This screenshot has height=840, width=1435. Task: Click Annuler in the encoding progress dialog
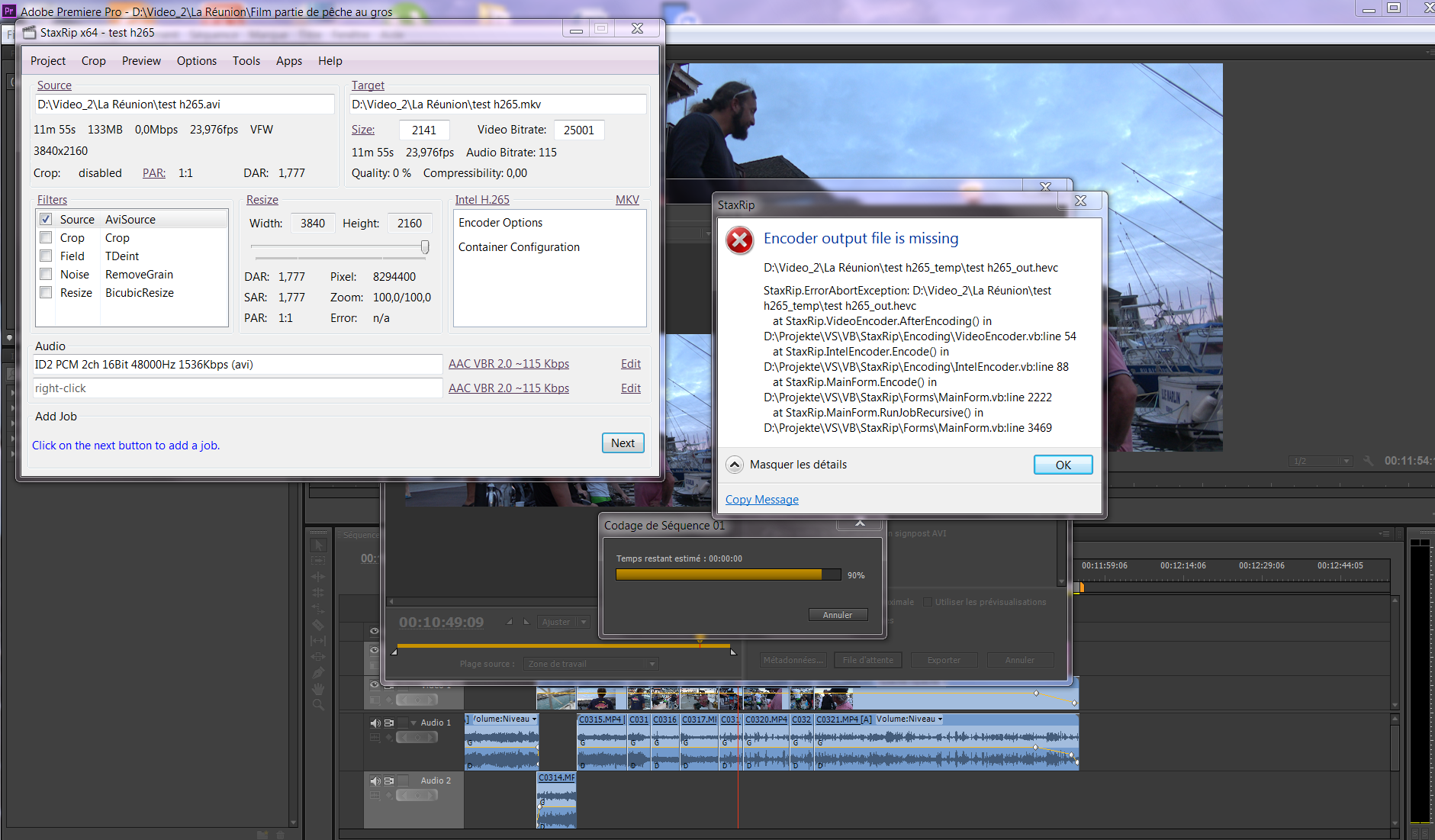[x=838, y=615]
